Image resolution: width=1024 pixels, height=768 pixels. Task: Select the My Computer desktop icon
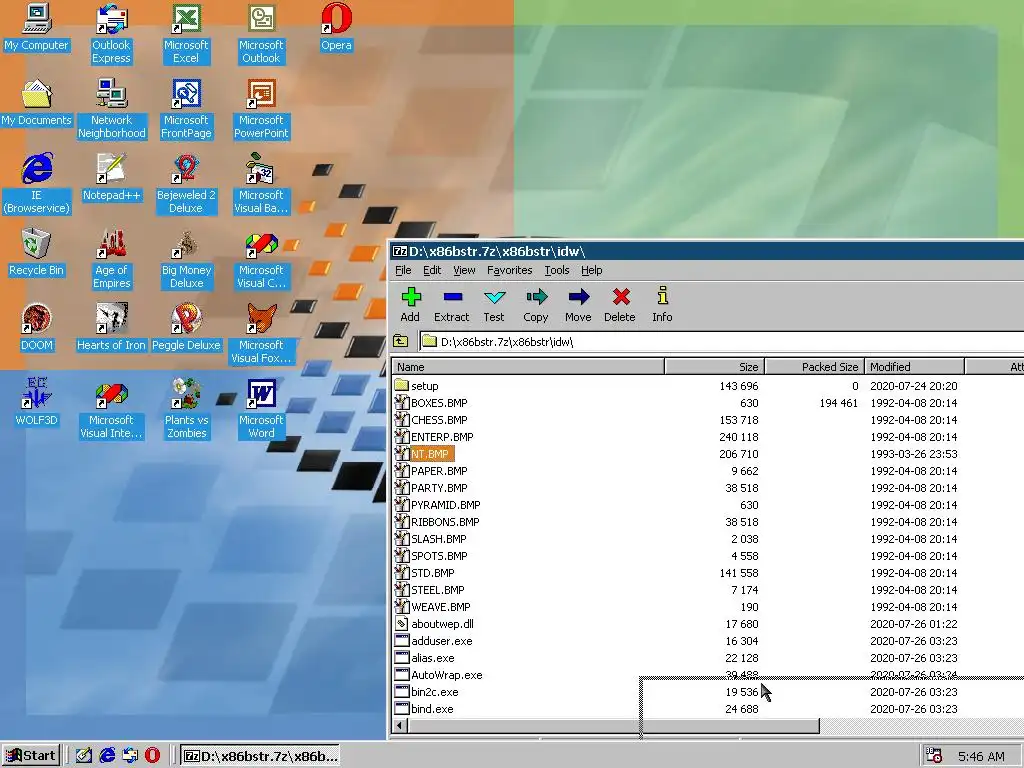point(37,27)
